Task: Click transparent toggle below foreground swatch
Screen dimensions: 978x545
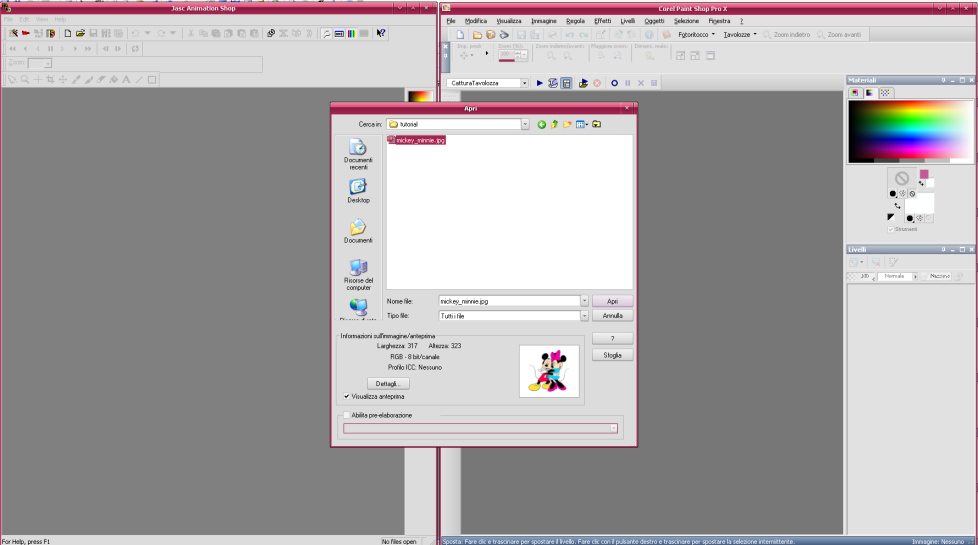Action: point(912,194)
